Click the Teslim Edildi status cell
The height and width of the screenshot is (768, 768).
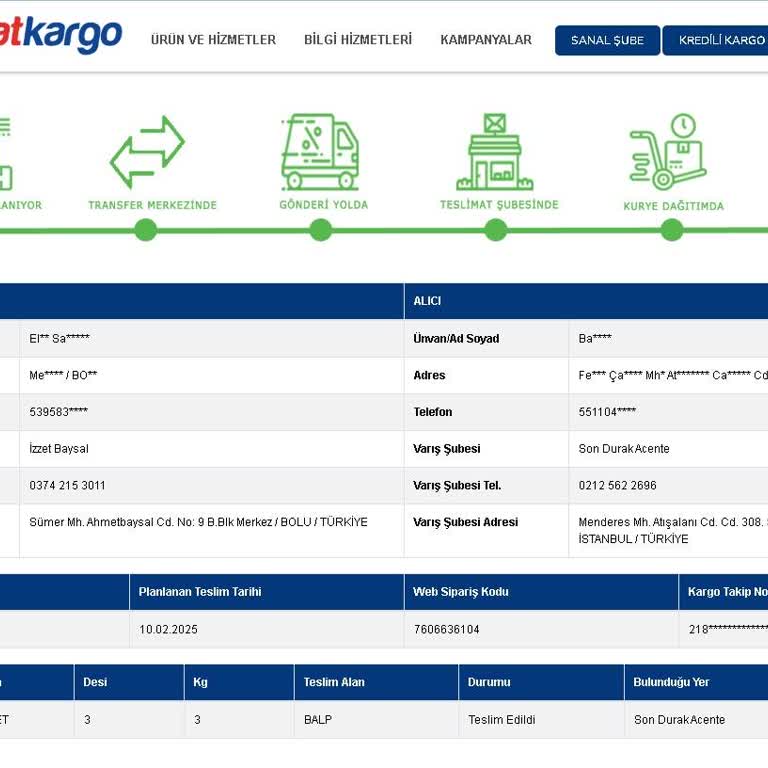point(542,720)
